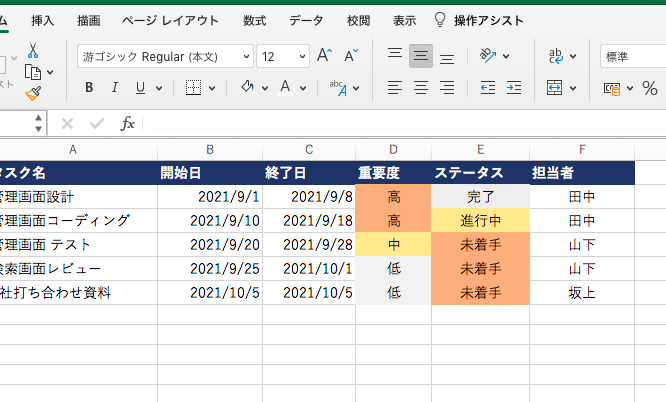This screenshot has width=666, height=402.
Task: Select the 坂上 cell
Action: pyautogui.click(x=582, y=292)
